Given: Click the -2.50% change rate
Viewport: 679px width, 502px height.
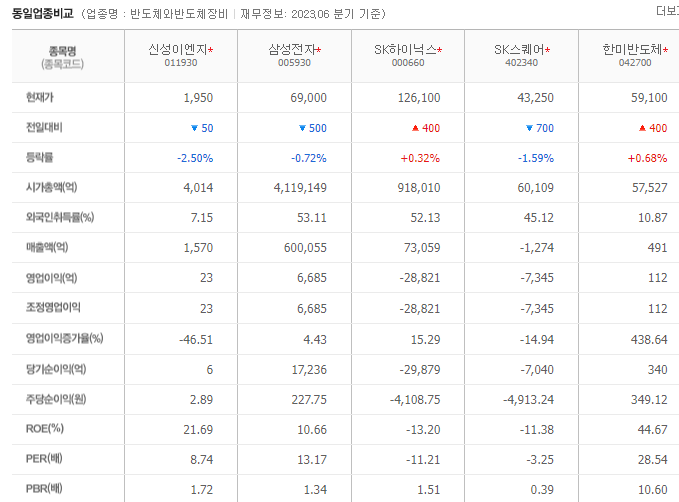Looking at the screenshot, I should [x=195, y=158].
